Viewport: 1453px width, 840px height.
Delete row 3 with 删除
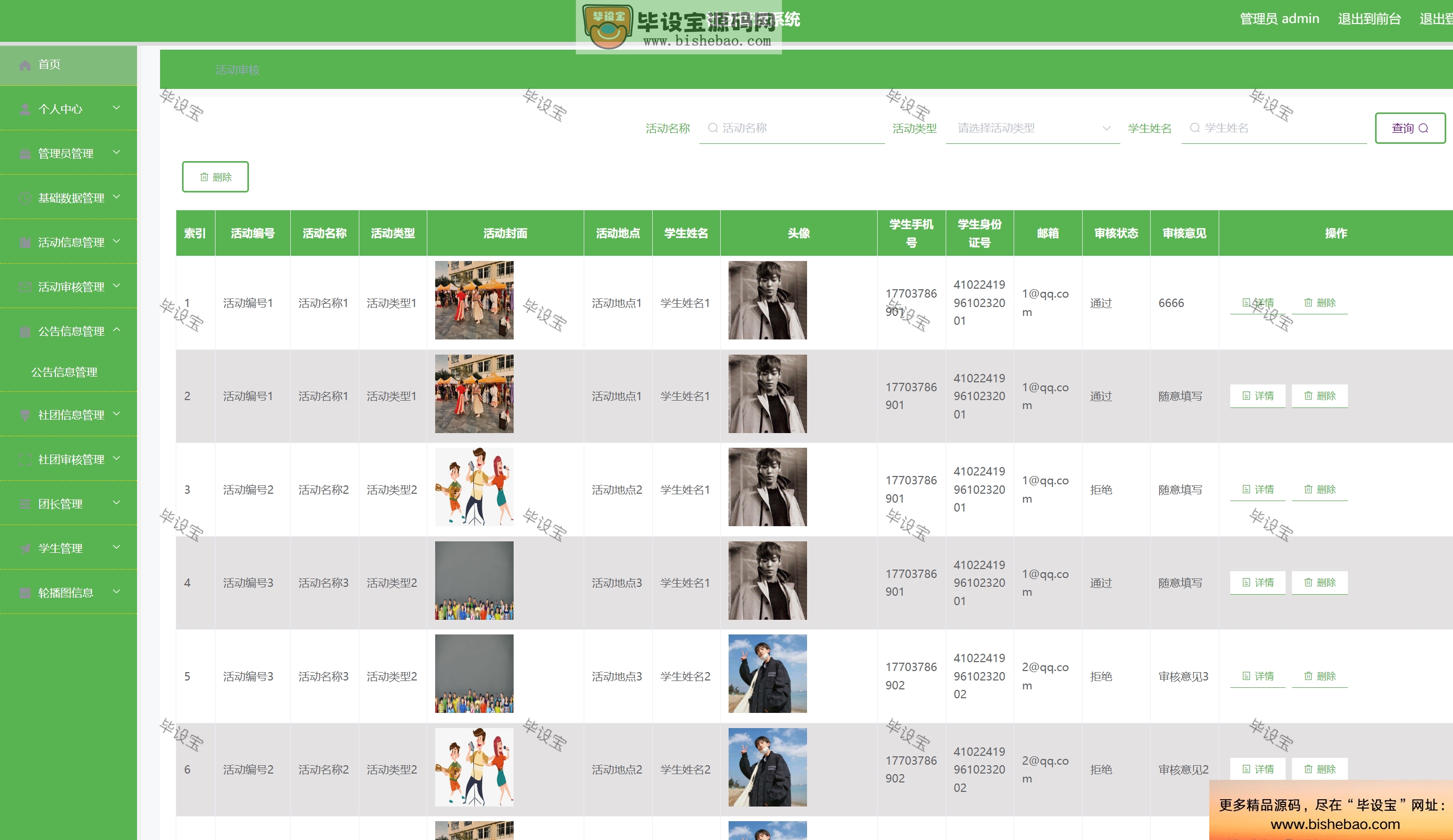(x=1320, y=490)
